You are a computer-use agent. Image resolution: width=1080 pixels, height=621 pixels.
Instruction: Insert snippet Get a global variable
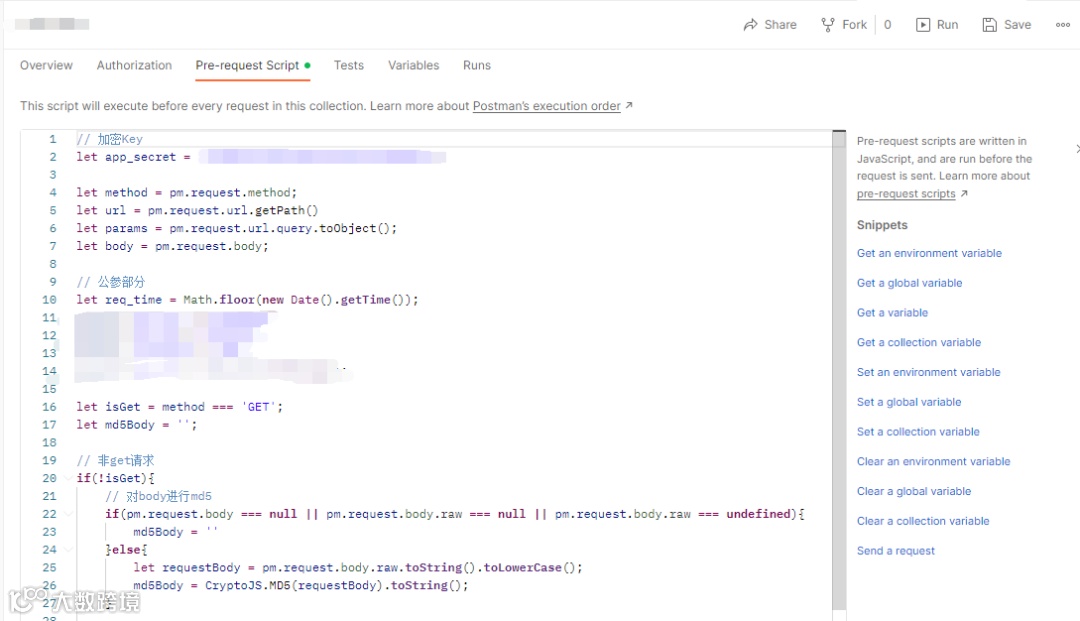coord(909,283)
